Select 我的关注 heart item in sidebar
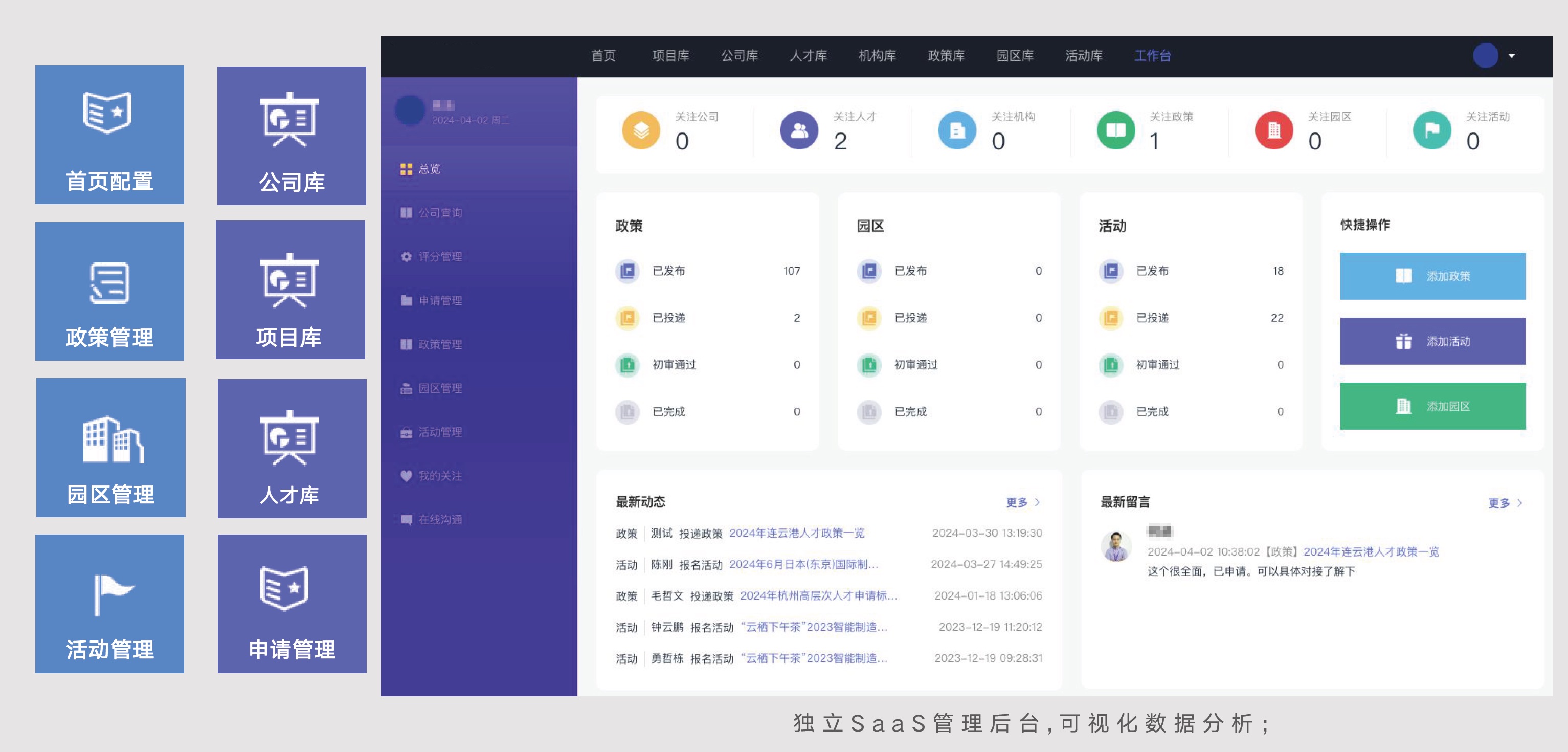This screenshot has width=1568, height=752. pos(439,476)
